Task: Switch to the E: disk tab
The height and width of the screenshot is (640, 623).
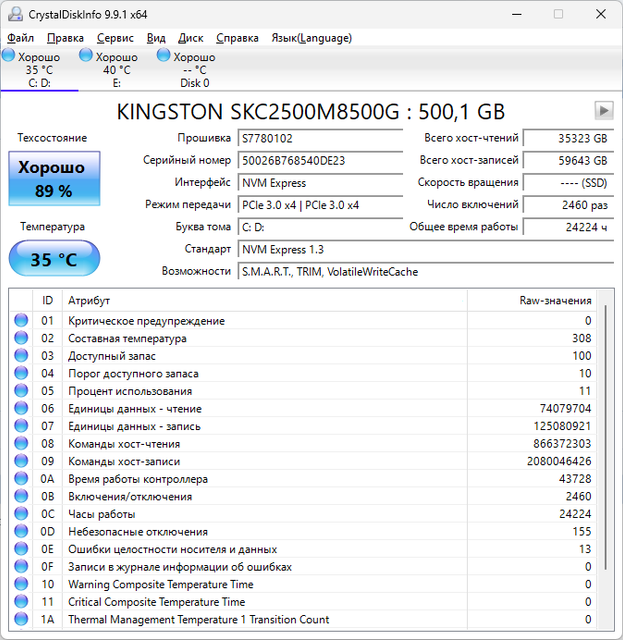Action: click(x=117, y=69)
